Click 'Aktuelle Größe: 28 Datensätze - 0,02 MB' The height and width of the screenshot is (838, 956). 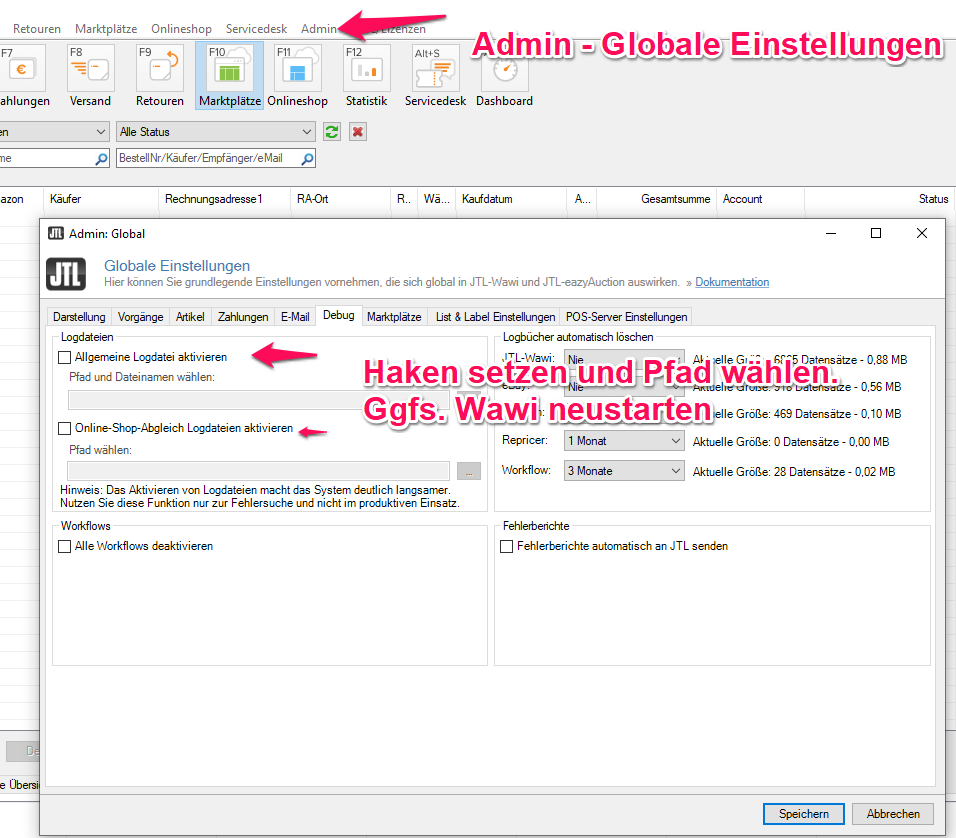794,472
